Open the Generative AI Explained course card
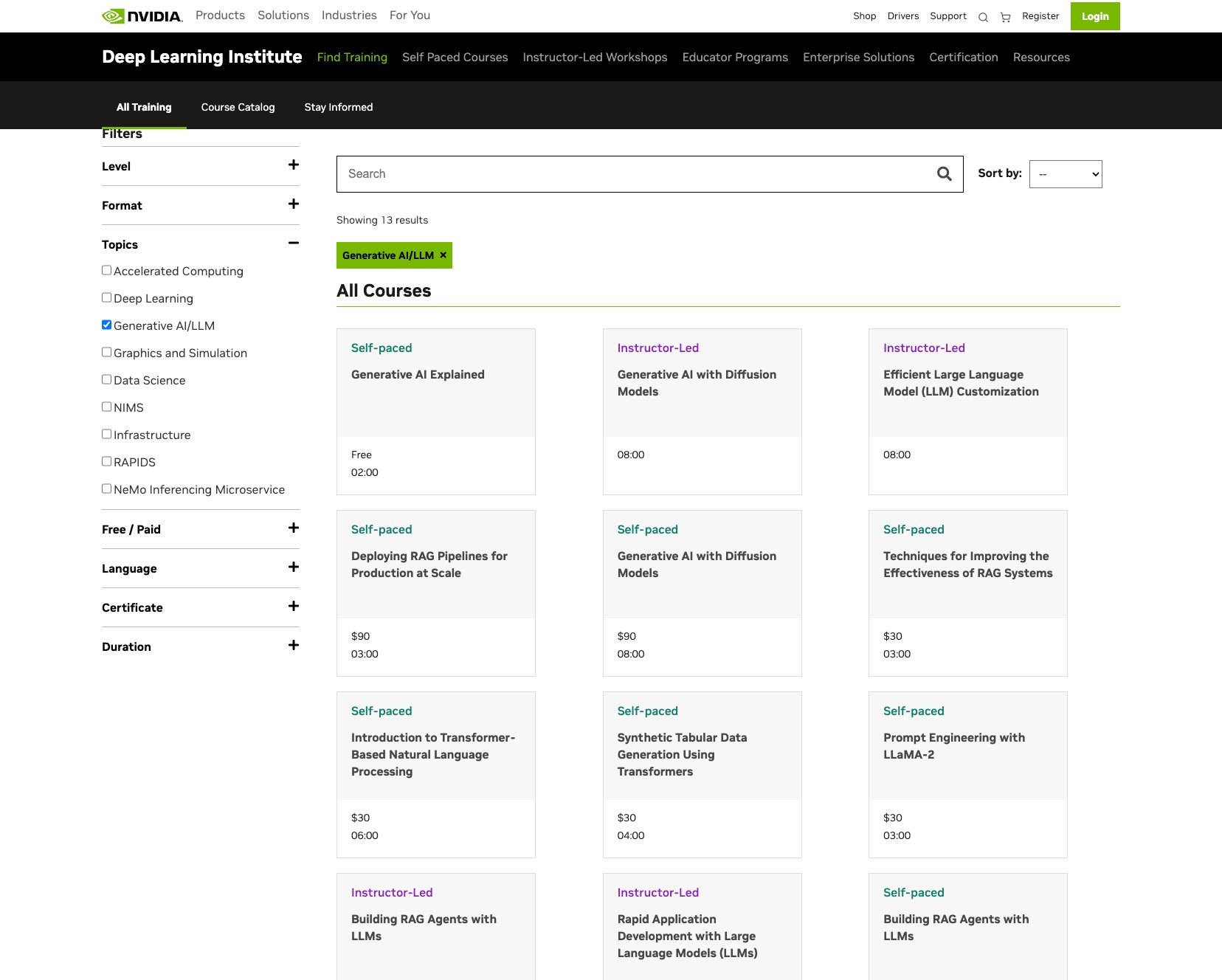 click(x=436, y=412)
